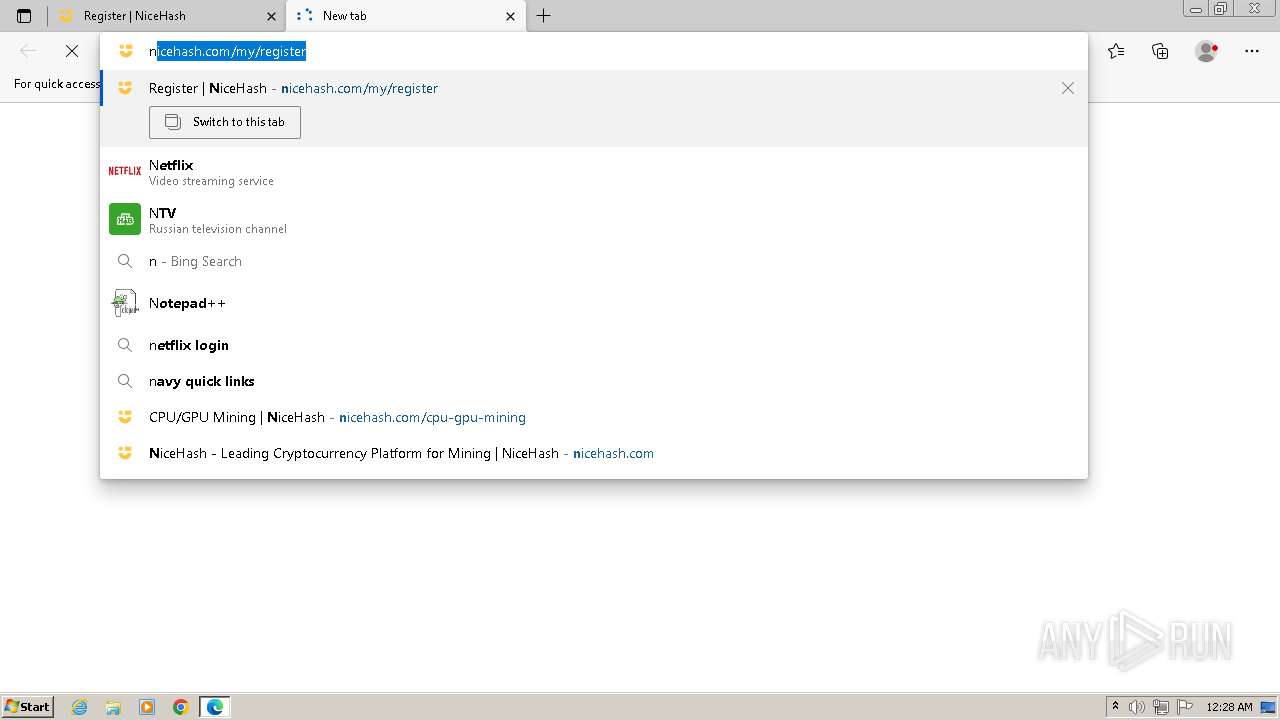The image size is (1280, 720).
Task: Open the CPU/GPU Mining | NiceHash suggestion
Action: click(x=594, y=417)
